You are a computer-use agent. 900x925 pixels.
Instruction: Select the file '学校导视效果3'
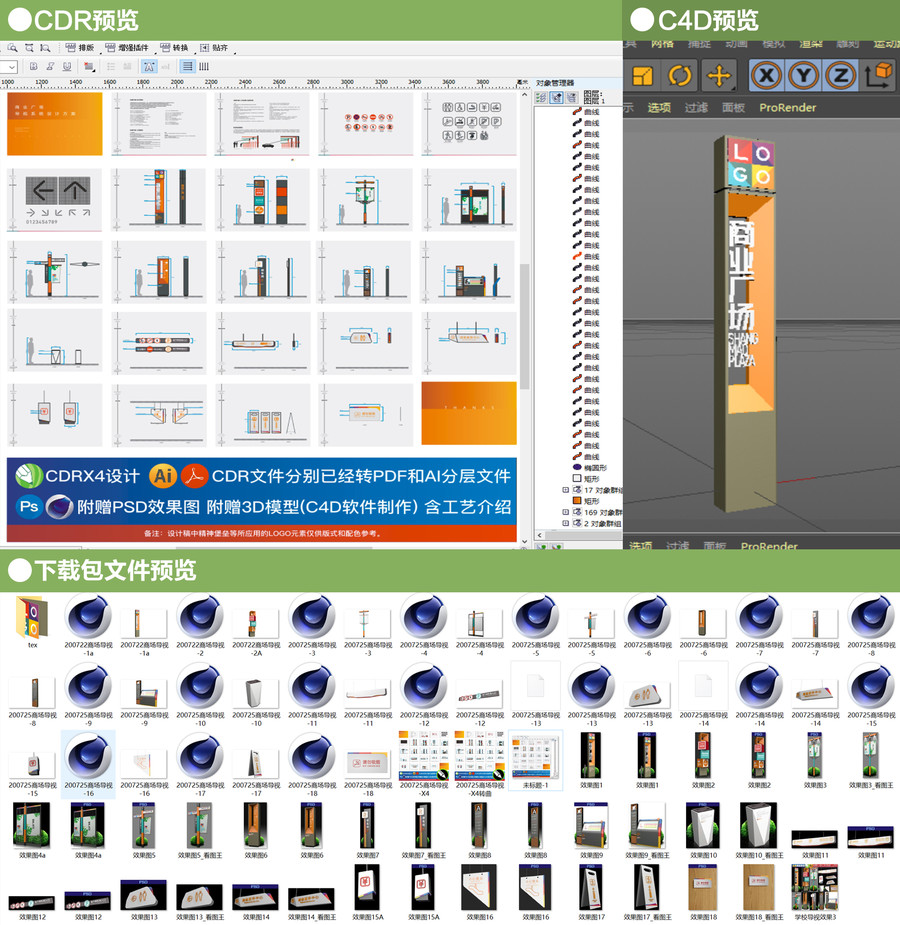(815, 893)
